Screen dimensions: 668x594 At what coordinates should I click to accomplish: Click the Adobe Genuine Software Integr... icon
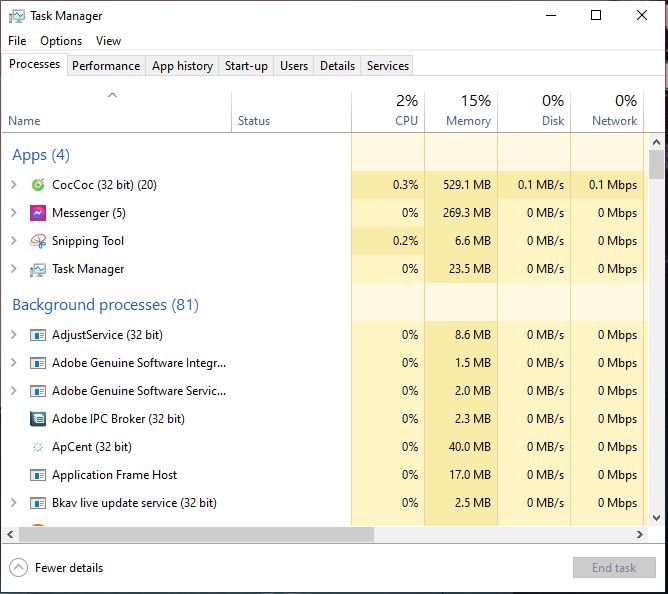coord(38,363)
